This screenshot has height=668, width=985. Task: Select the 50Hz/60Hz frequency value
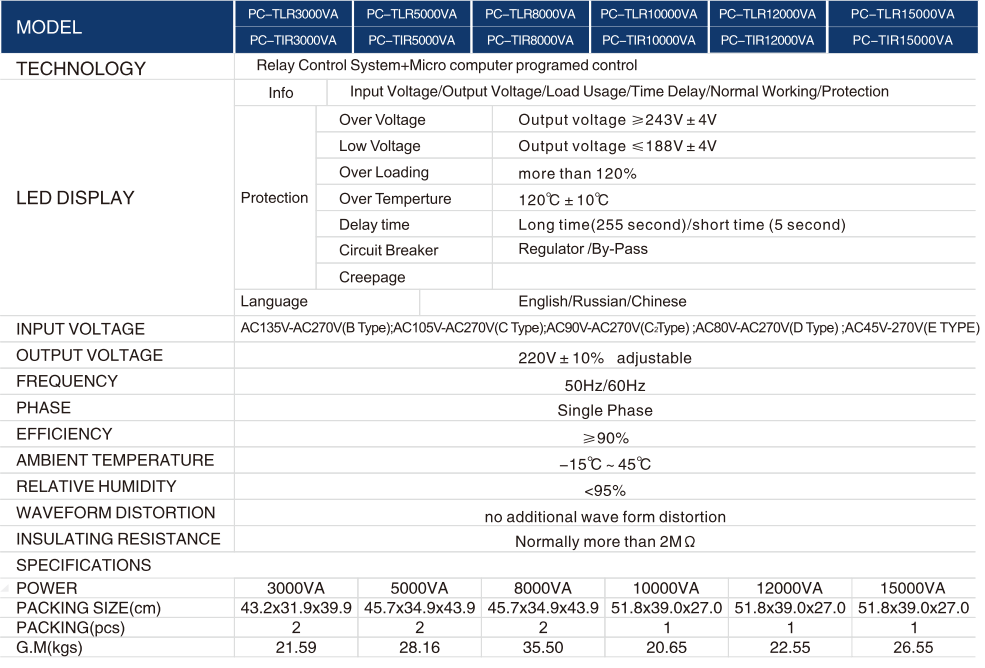(x=604, y=385)
